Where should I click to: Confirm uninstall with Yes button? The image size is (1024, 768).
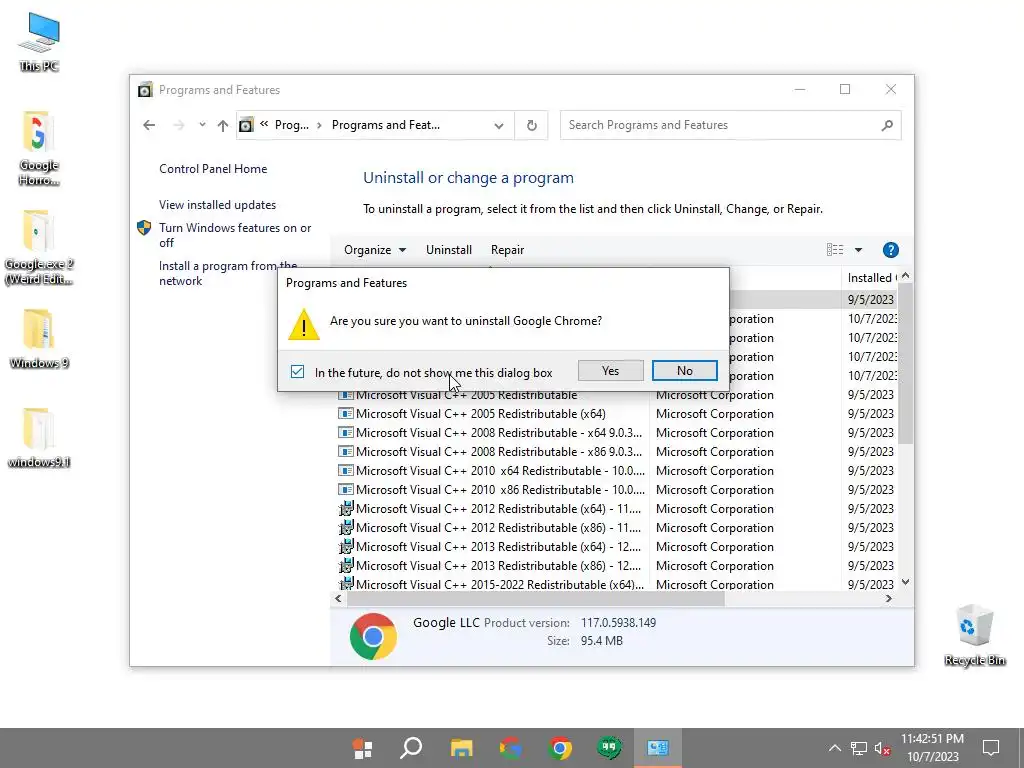tap(611, 370)
